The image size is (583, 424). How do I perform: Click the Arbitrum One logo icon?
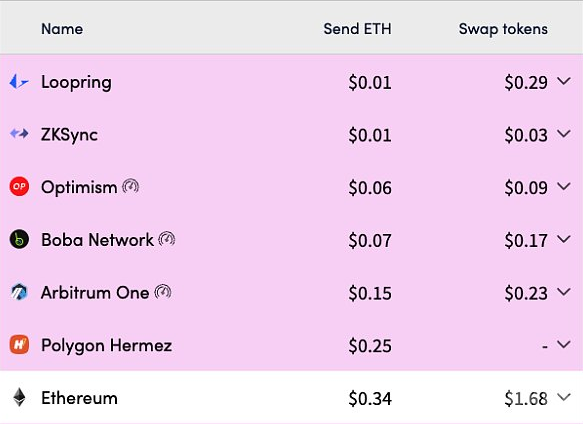pos(19,292)
